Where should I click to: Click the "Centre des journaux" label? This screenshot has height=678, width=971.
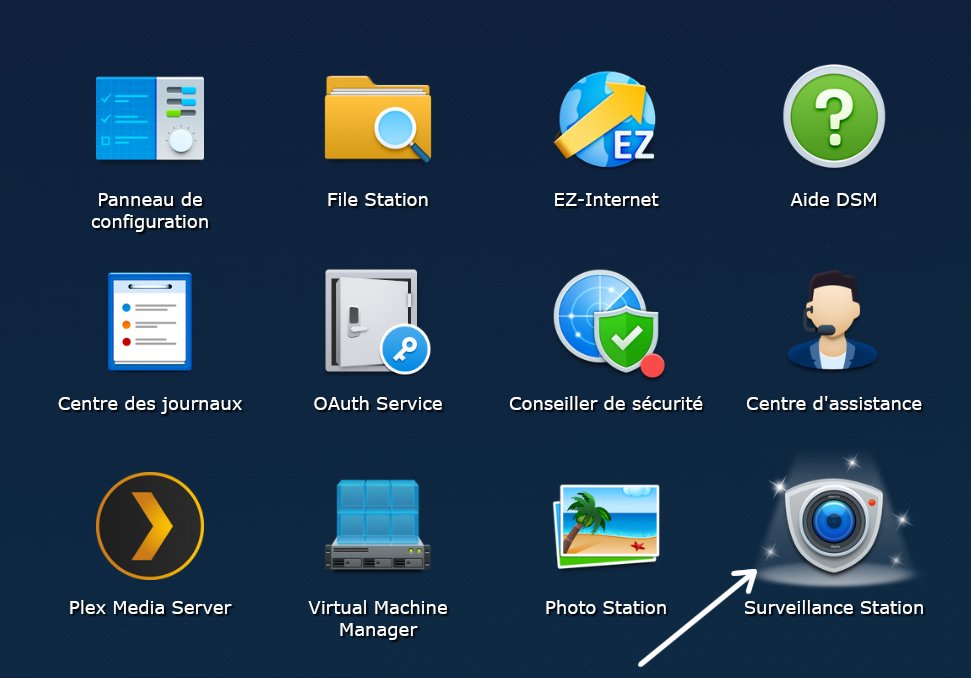point(150,404)
